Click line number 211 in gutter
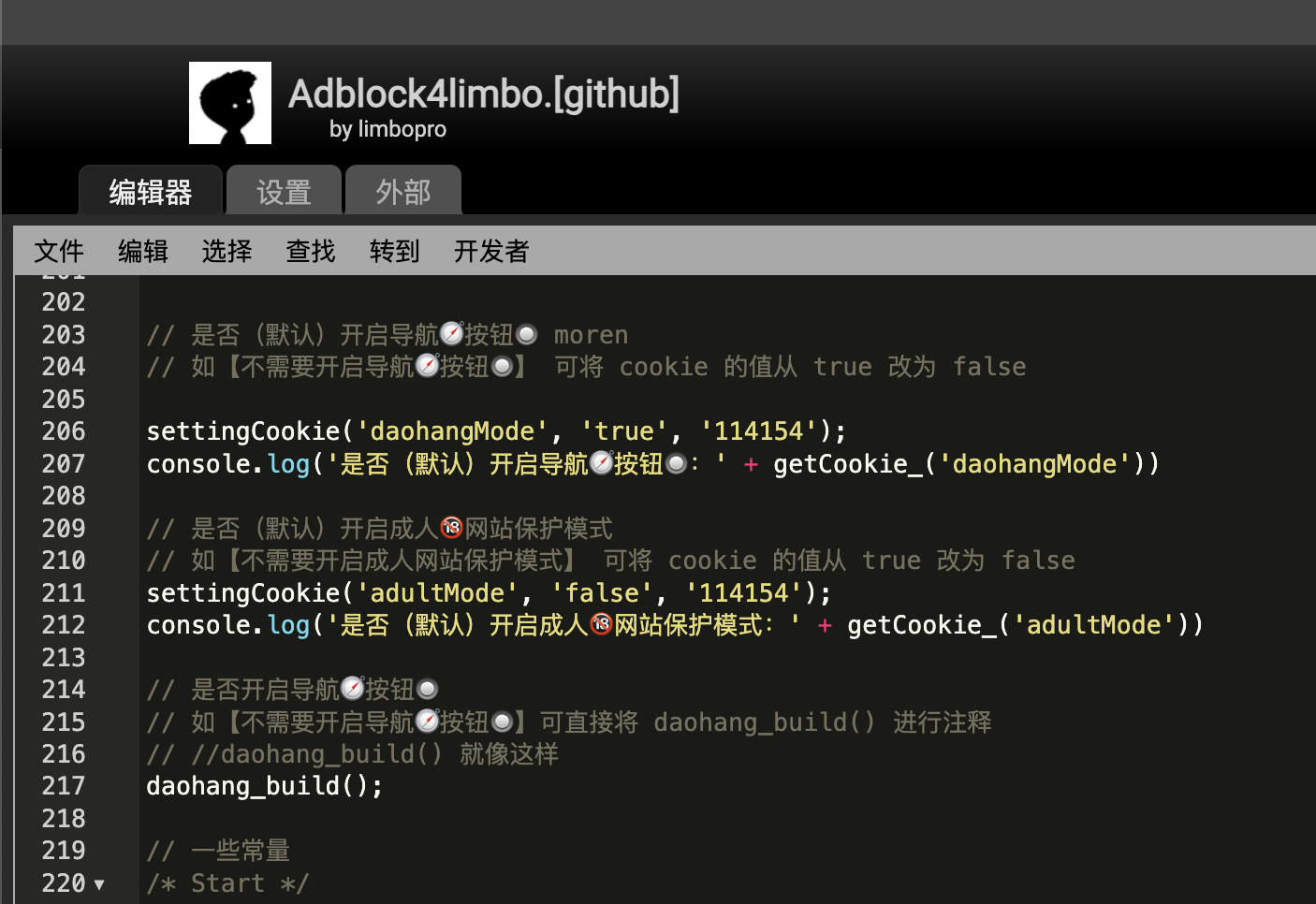 tap(64, 593)
